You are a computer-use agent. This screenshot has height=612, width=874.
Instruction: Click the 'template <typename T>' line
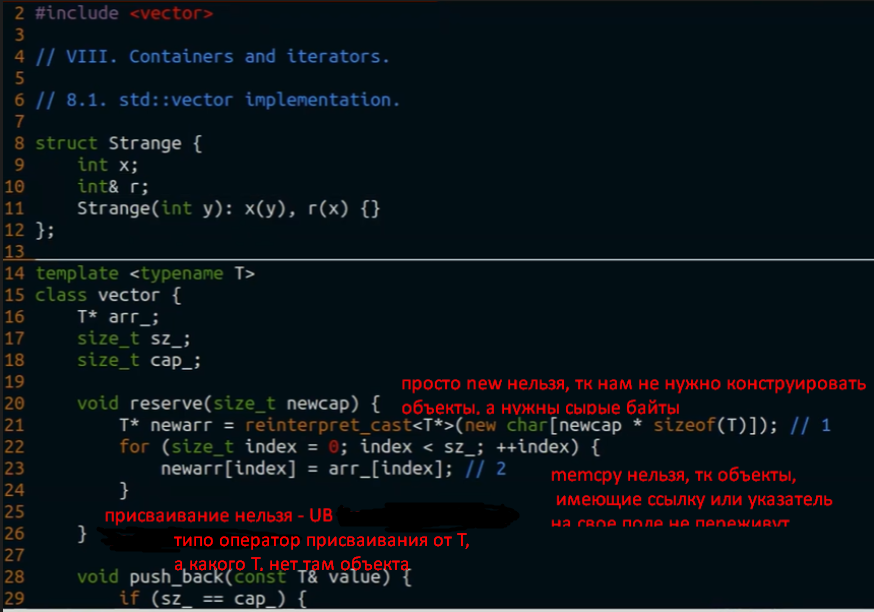pos(145,273)
